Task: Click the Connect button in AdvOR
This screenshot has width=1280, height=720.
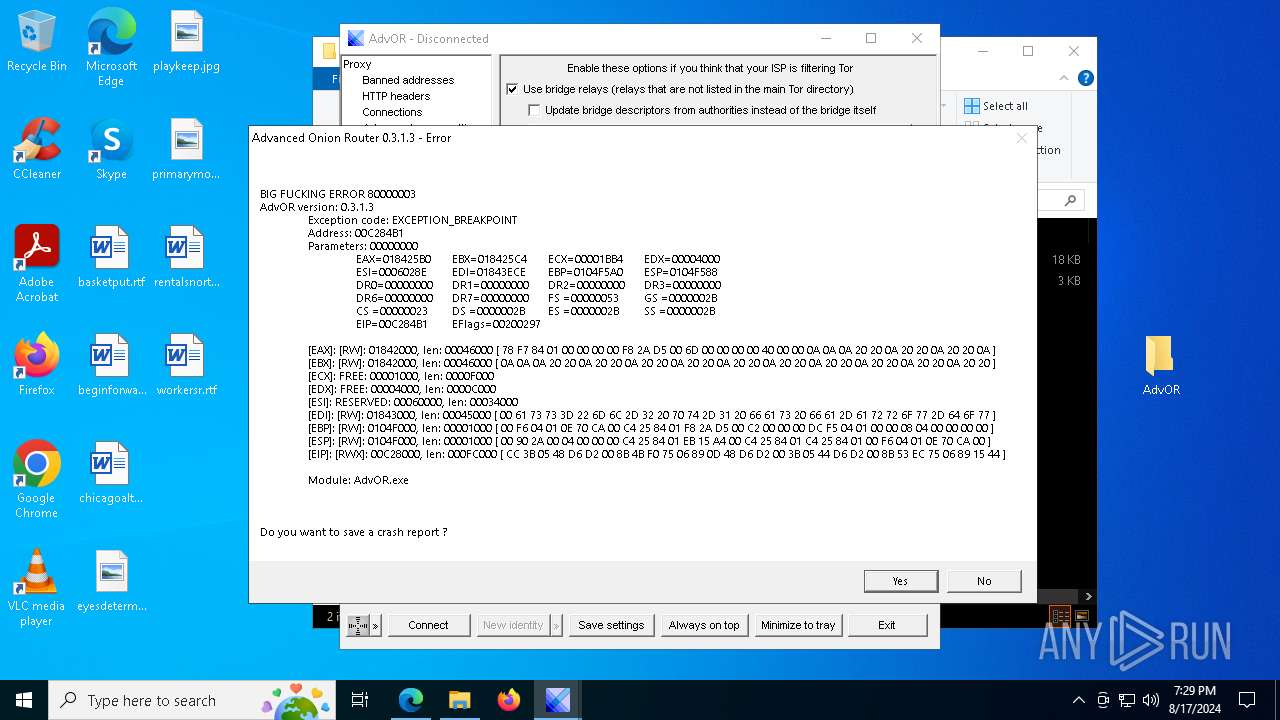Action: point(428,625)
